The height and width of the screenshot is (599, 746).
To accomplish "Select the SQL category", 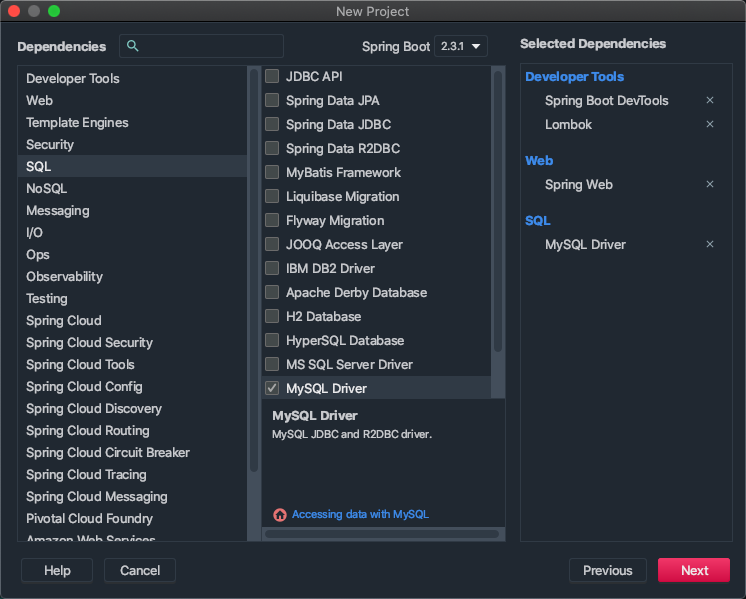I will (132, 167).
